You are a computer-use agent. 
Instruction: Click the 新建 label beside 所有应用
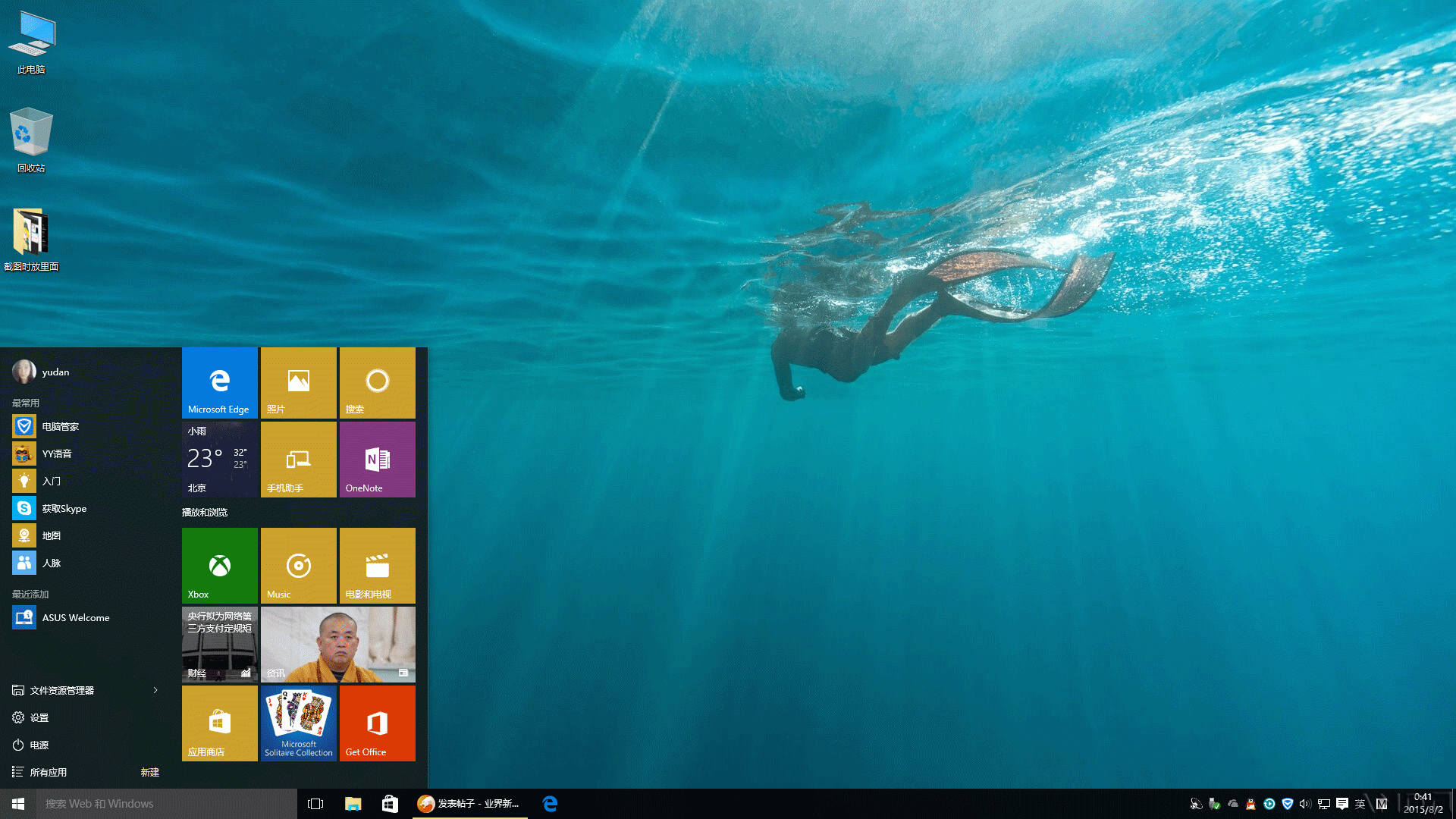(x=150, y=772)
